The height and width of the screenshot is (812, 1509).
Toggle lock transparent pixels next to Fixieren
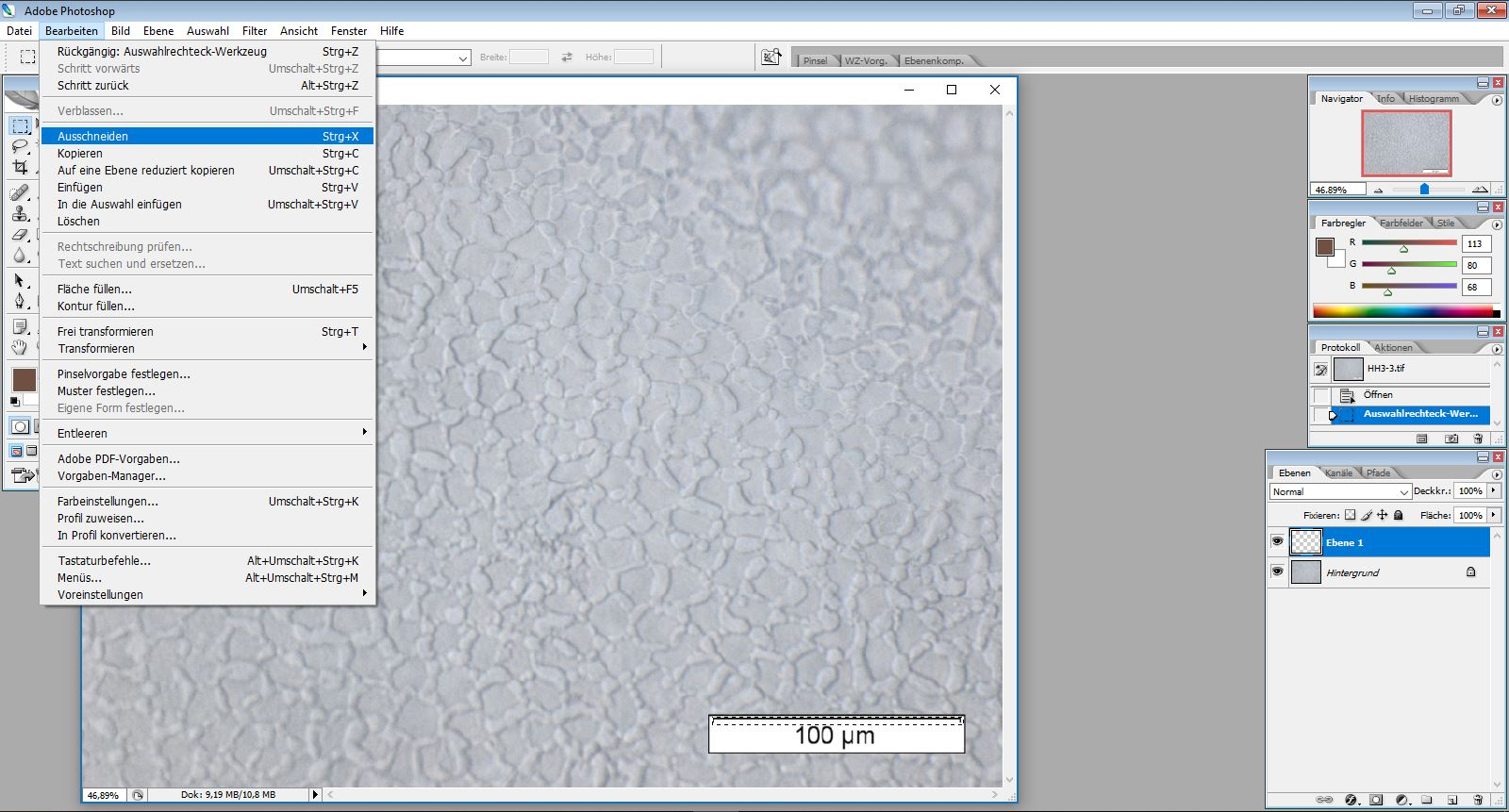tap(1350, 515)
